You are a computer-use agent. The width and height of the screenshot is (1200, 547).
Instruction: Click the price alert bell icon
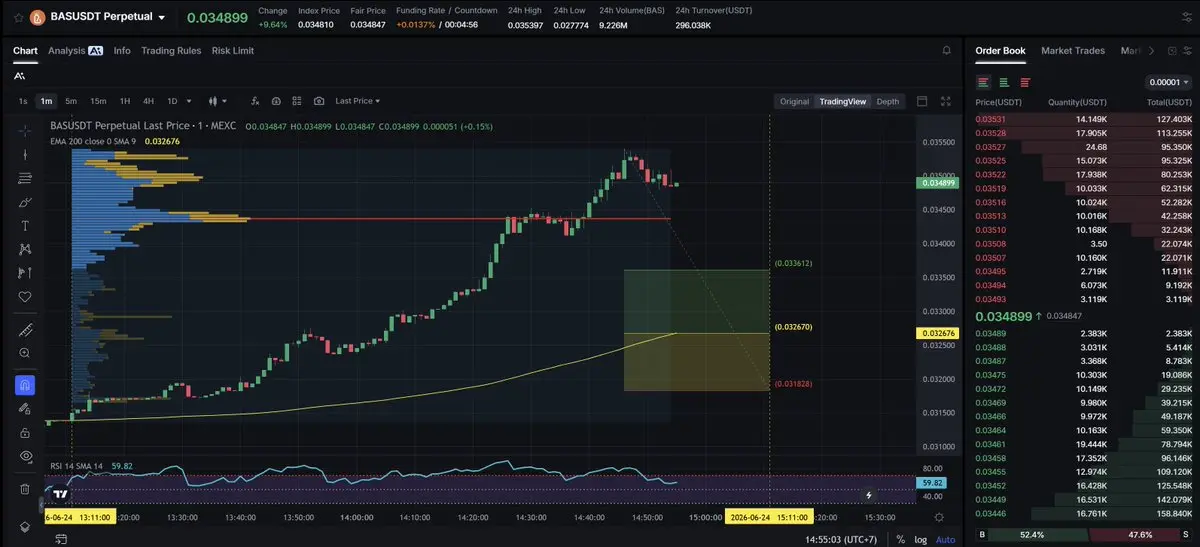[x=946, y=50]
